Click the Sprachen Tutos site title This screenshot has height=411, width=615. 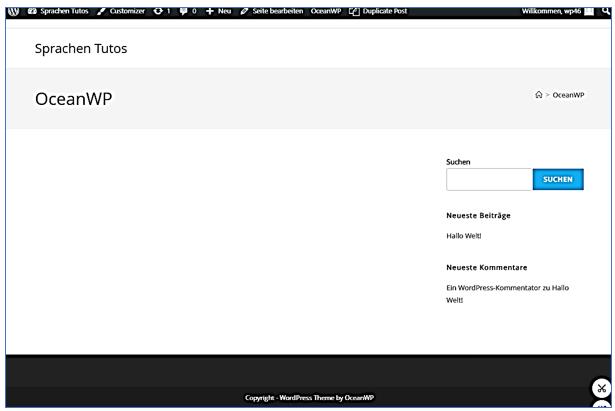click(81, 48)
